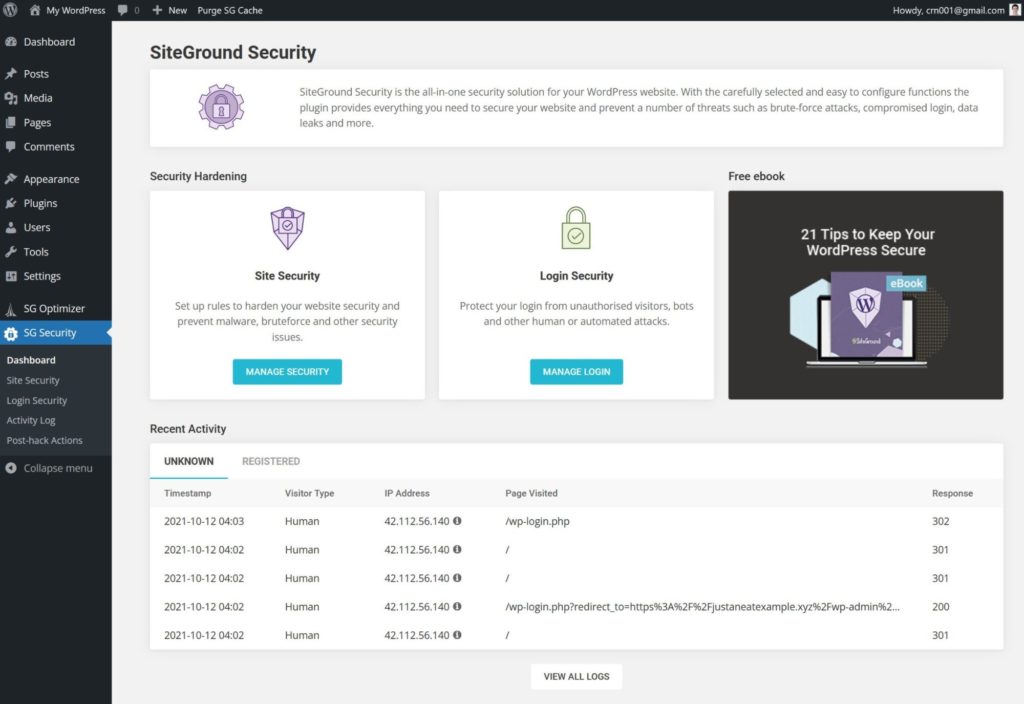Click the 200 response value
Viewport: 1024px width, 704px height.
[x=940, y=607]
